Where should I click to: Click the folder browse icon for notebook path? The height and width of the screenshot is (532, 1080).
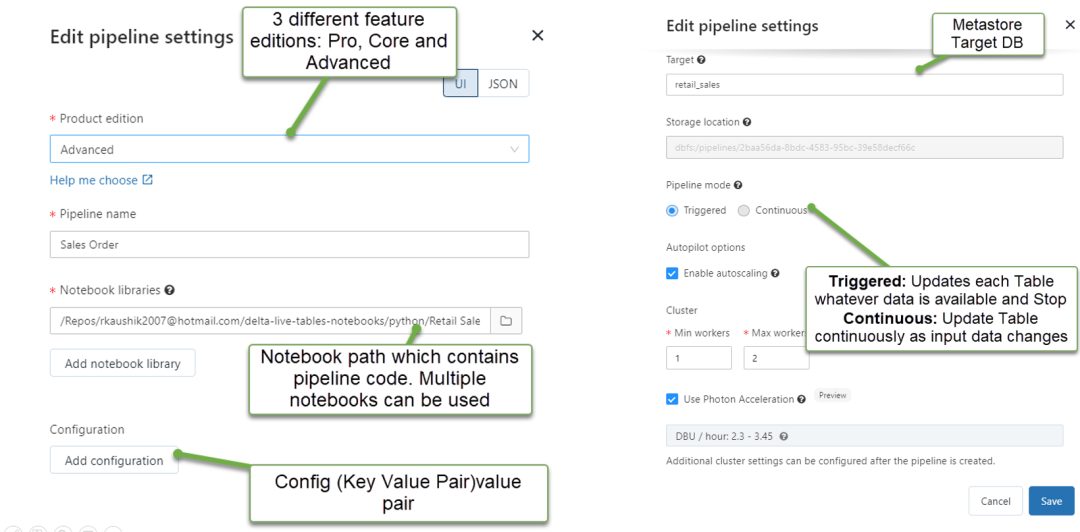tap(506, 321)
